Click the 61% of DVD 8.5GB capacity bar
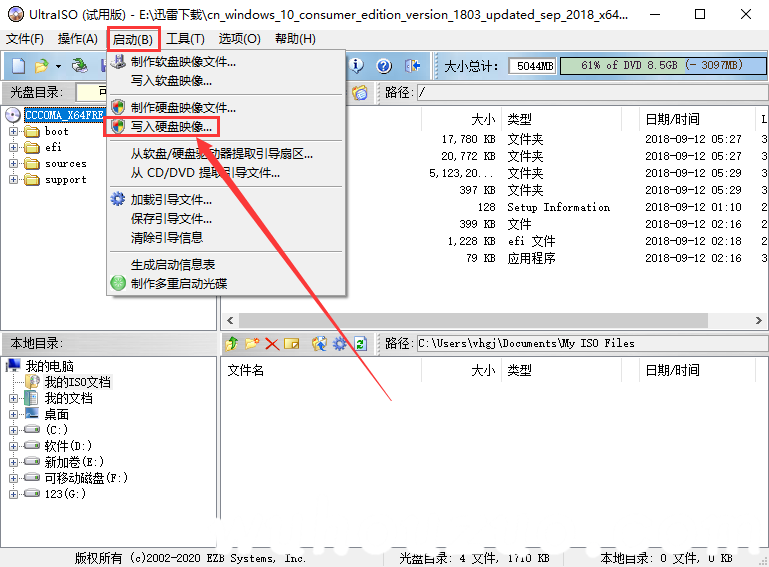Screen dimensions: 769x567 [x=663, y=65]
